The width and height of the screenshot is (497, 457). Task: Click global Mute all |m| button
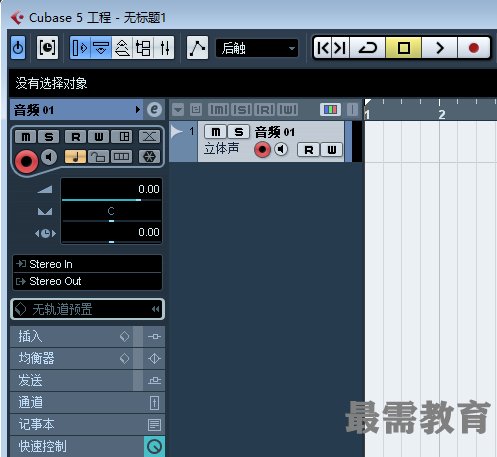click(218, 109)
